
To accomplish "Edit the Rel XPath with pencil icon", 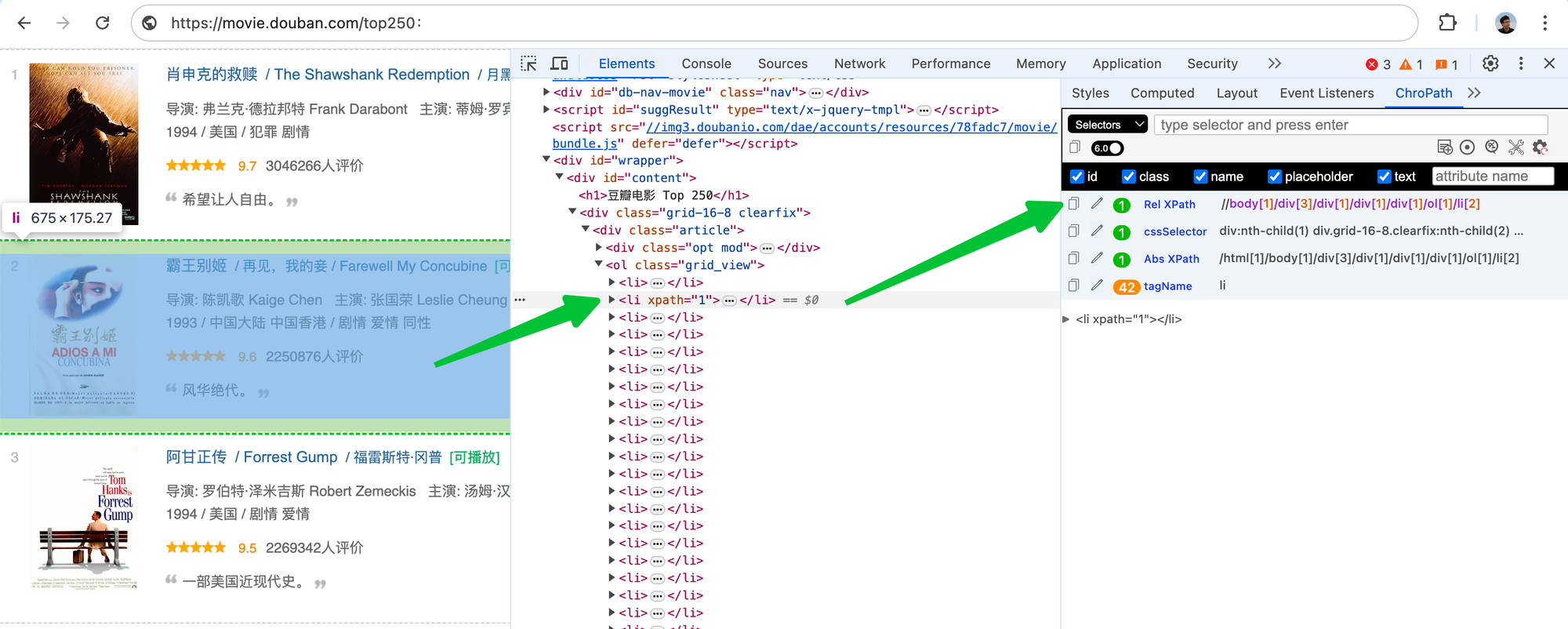I will click(x=1098, y=204).
